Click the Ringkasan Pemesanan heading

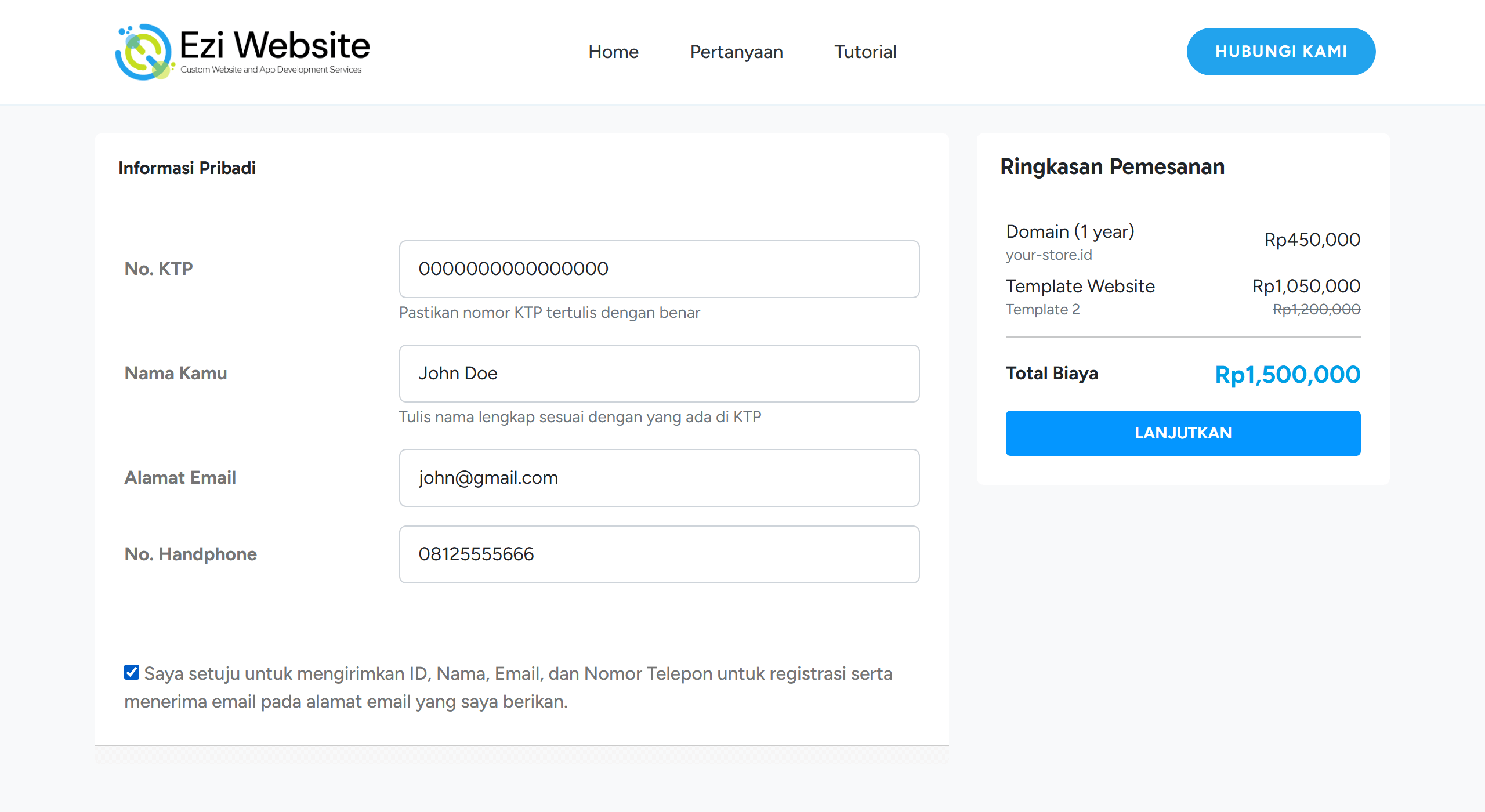coord(1112,167)
